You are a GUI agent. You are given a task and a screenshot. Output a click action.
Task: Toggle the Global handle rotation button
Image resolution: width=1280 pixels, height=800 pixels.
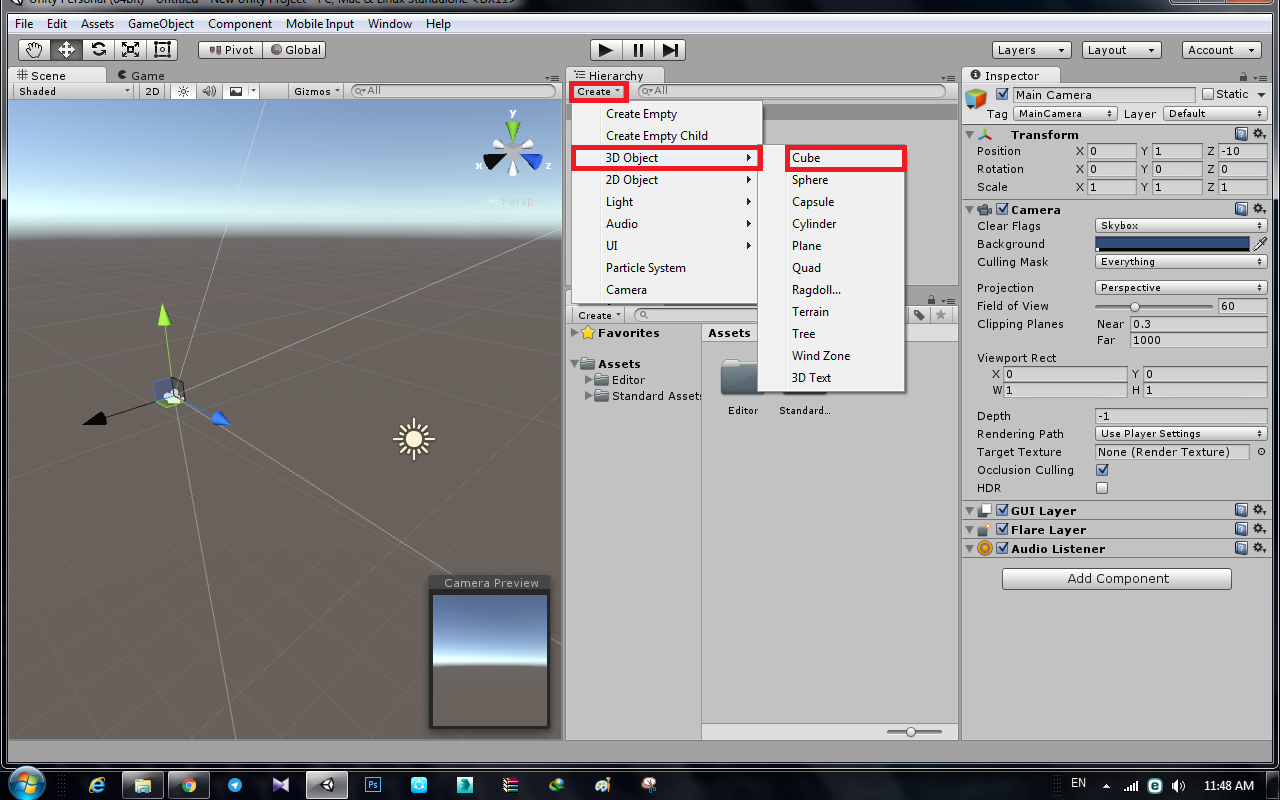pyautogui.click(x=295, y=50)
